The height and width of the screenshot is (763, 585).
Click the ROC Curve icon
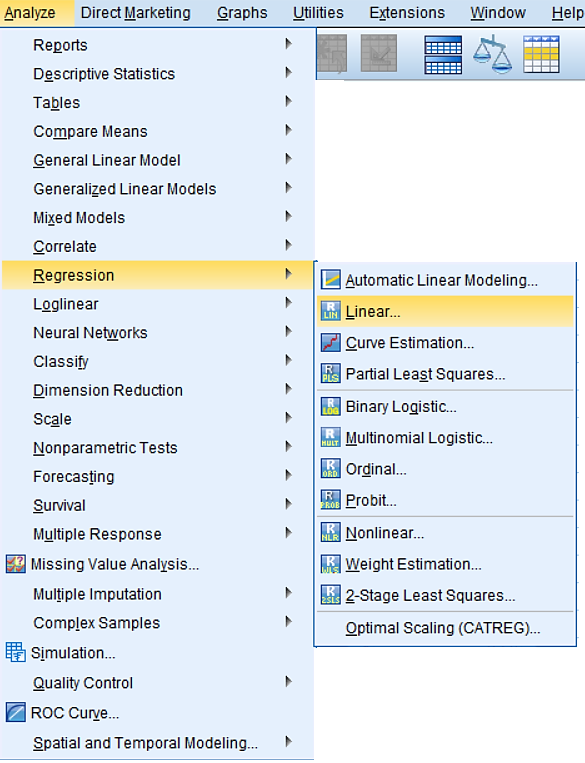pyautogui.click(x=16, y=712)
